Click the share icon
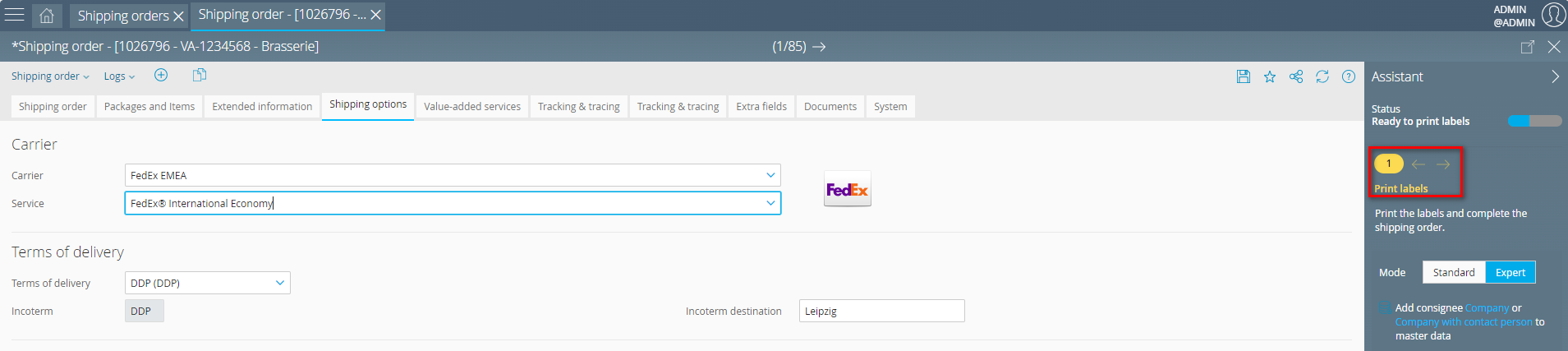Viewport: 1568px width, 351px height. tap(1296, 76)
